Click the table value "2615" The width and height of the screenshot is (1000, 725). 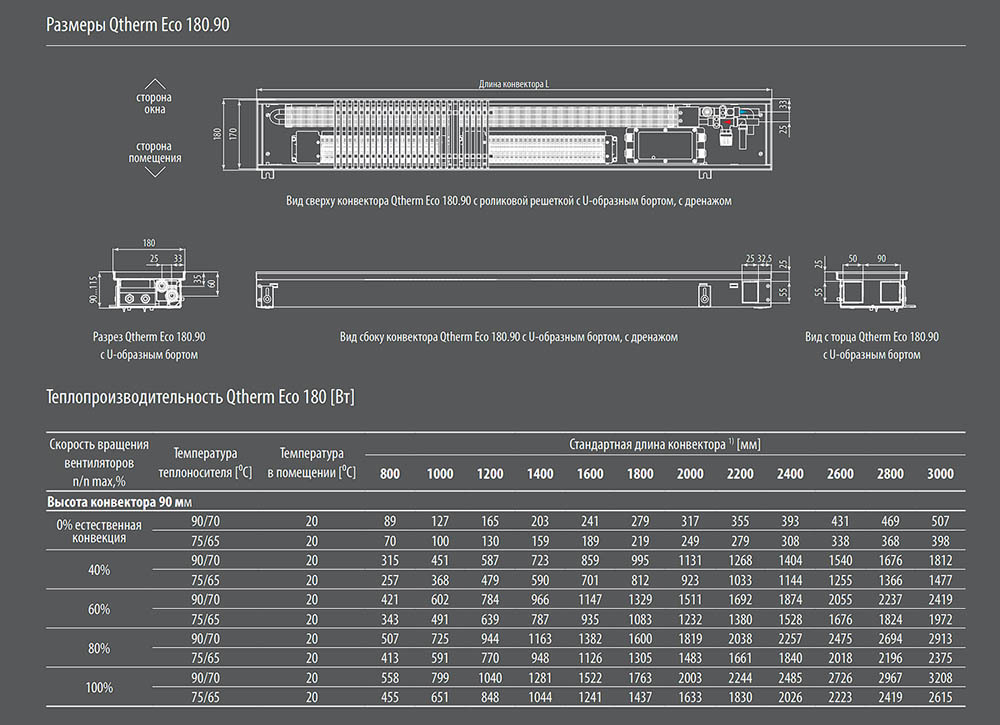pos(940,698)
